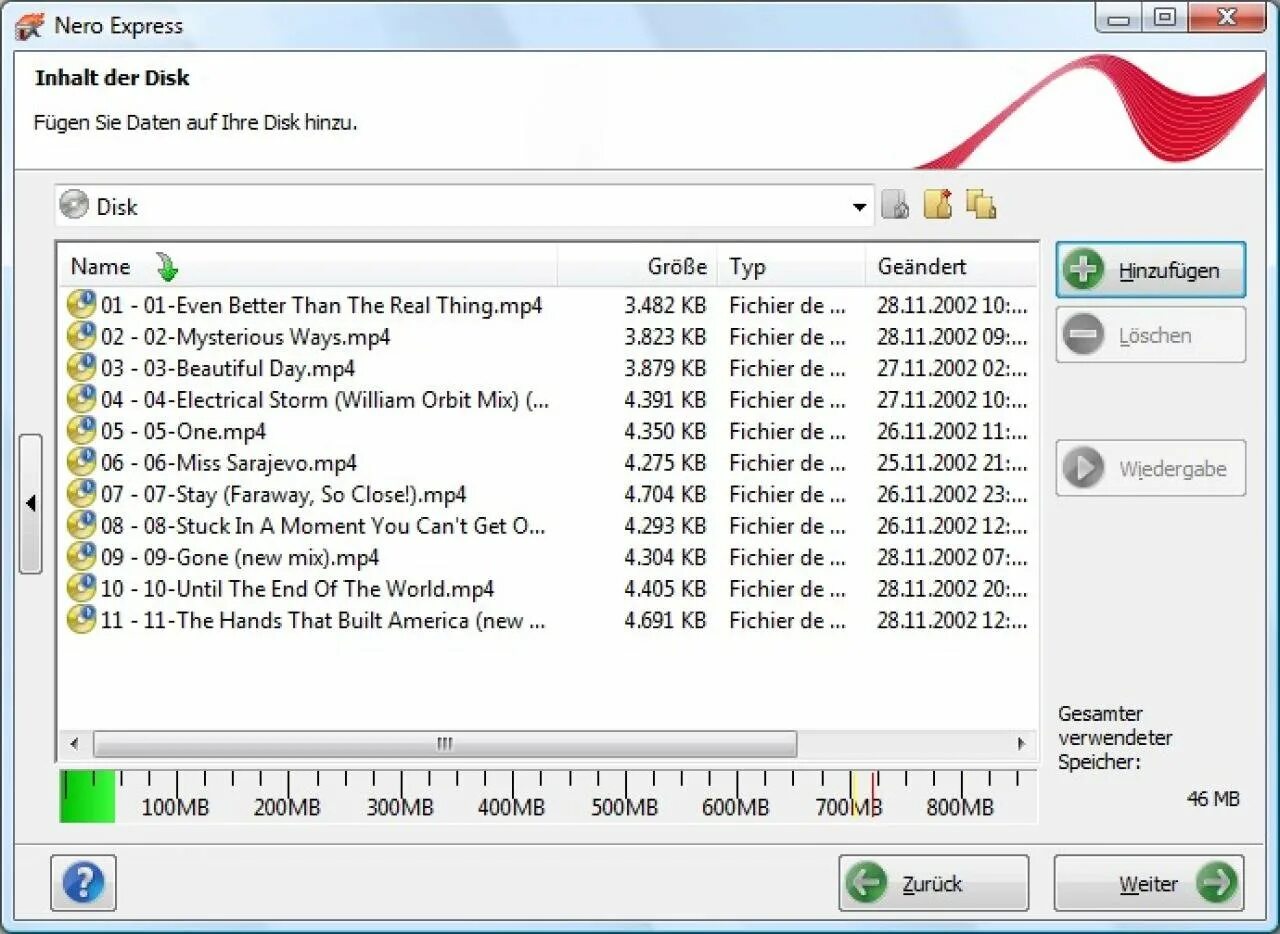Click the horizontal scrollbar left arrow
The height and width of the screenshot is (934, 1280).
(x=74, y=744)
